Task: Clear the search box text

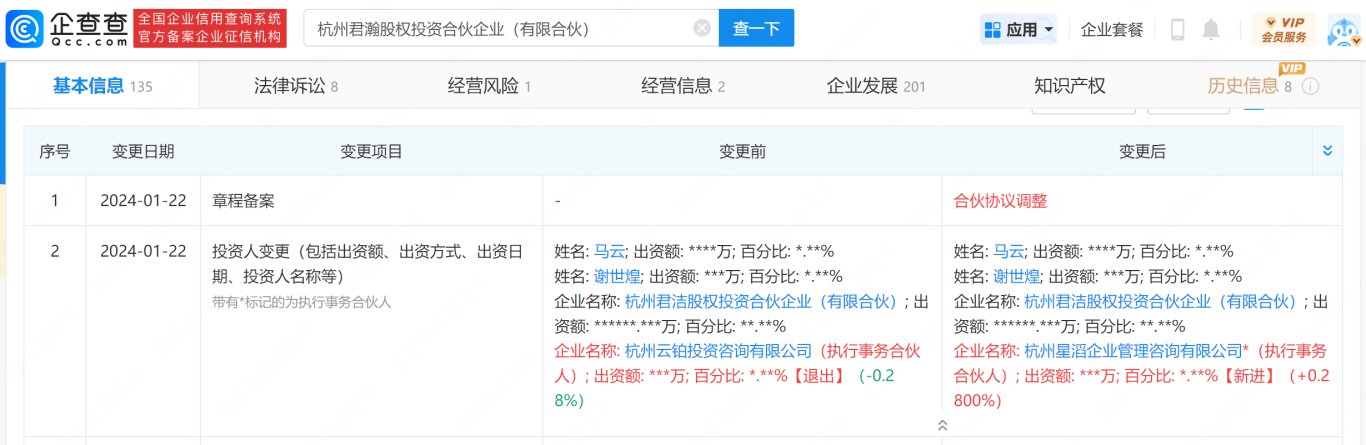Action: [x=702, y=28]
